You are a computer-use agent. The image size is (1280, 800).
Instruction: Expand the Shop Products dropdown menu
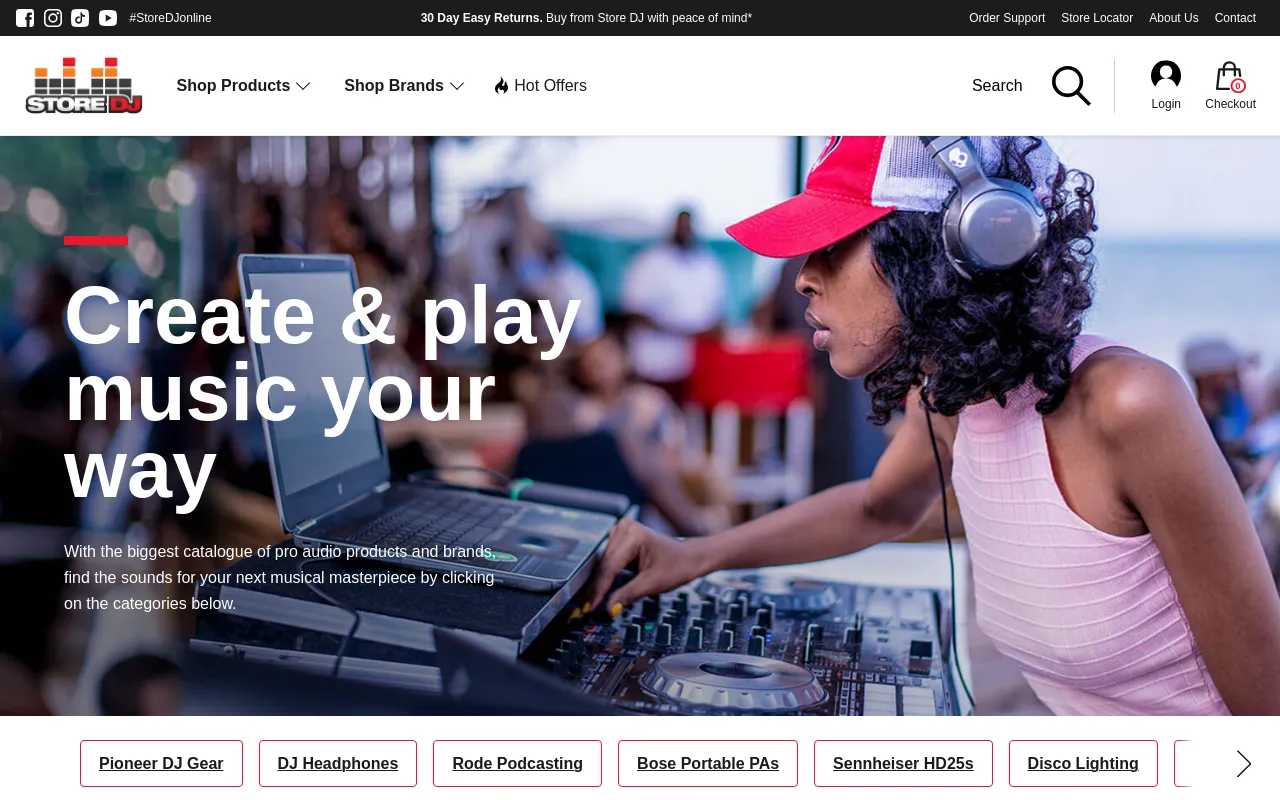coord(243,86)
